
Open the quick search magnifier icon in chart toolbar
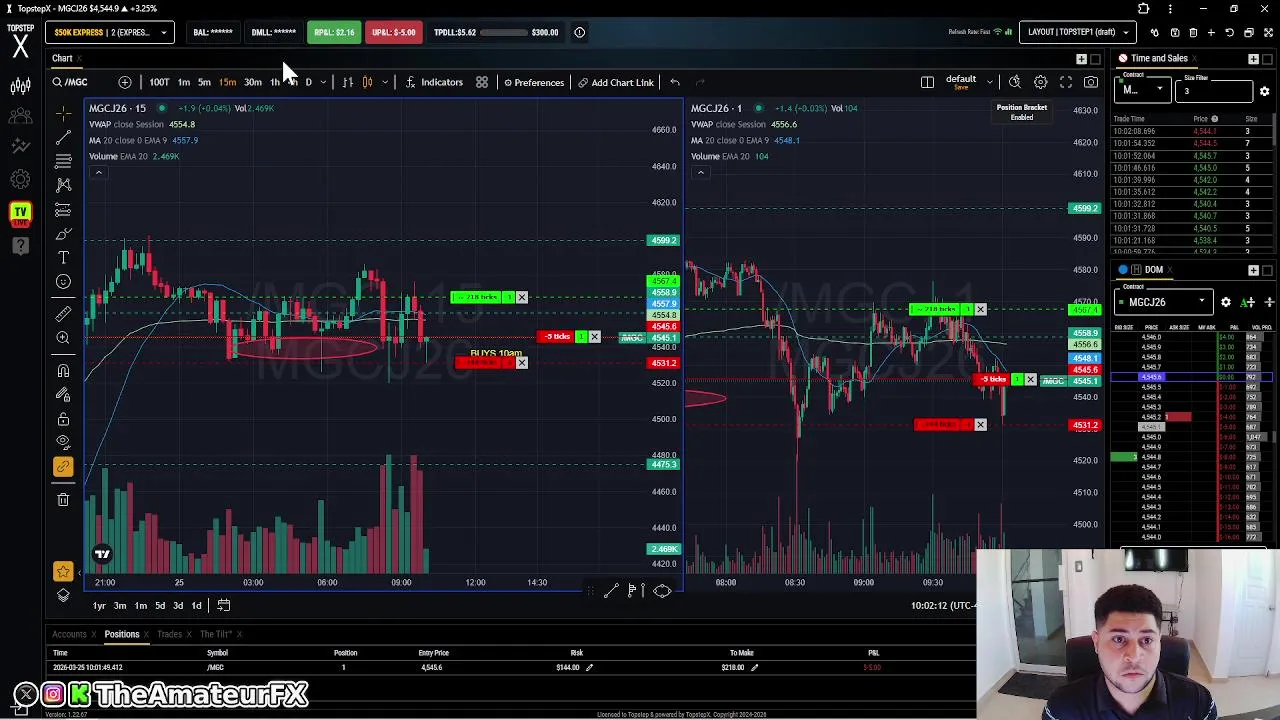pyautogui.click(x=1014, y=82)
